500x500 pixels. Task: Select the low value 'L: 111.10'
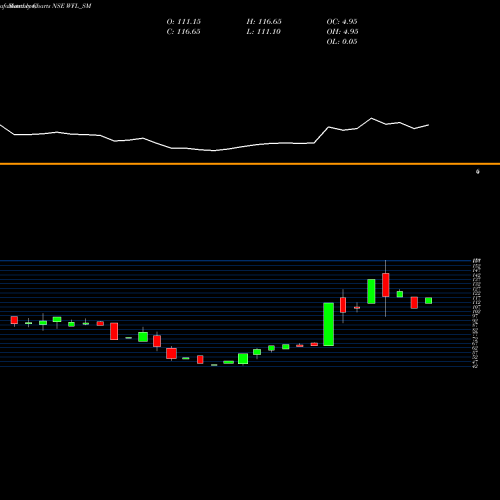click(x=264, y=32)
